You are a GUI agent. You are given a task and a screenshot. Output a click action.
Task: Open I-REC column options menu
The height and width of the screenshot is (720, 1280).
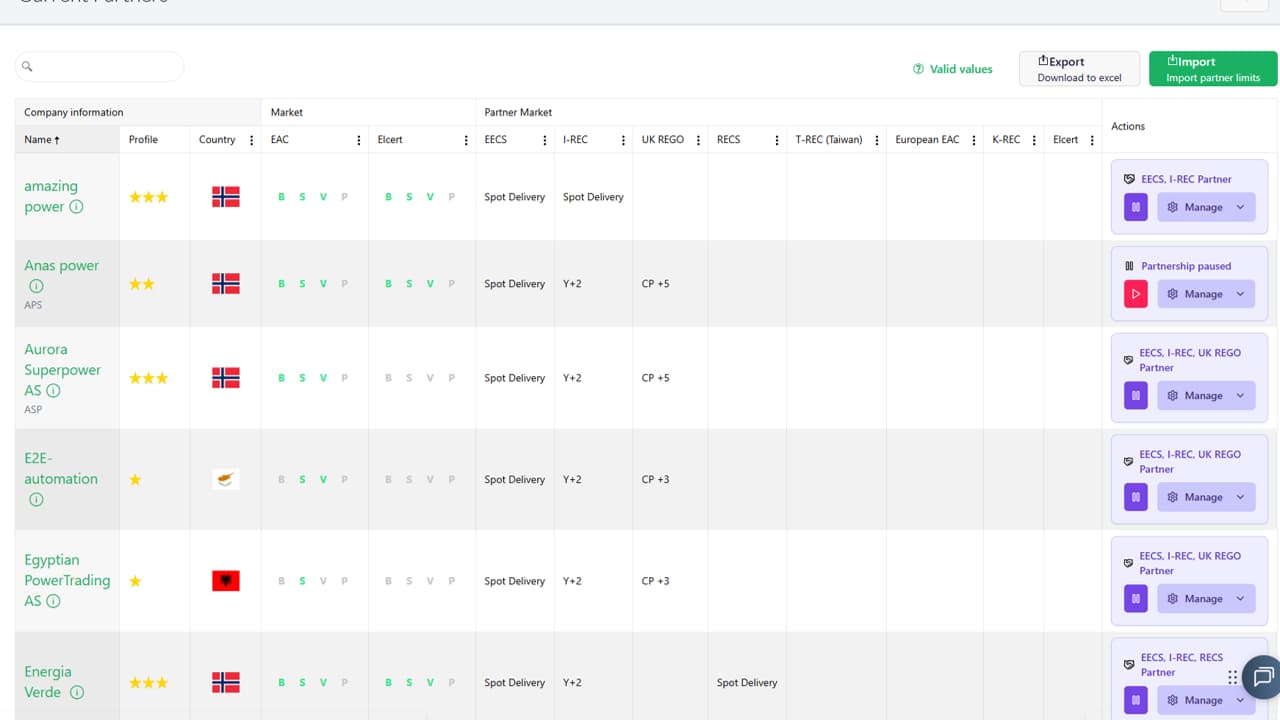[623, 140]
